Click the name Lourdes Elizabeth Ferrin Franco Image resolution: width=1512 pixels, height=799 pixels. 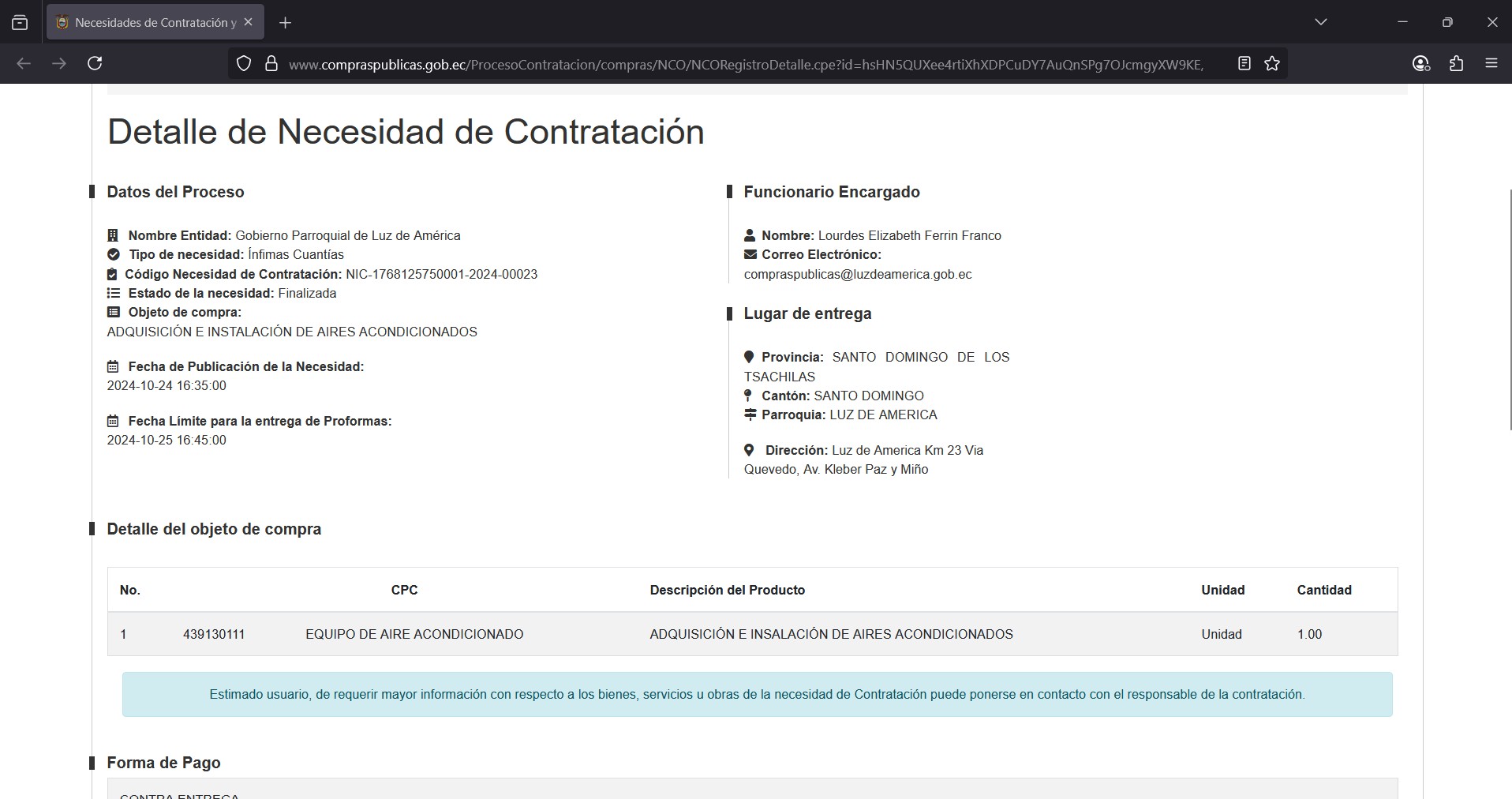click(910, 235)
